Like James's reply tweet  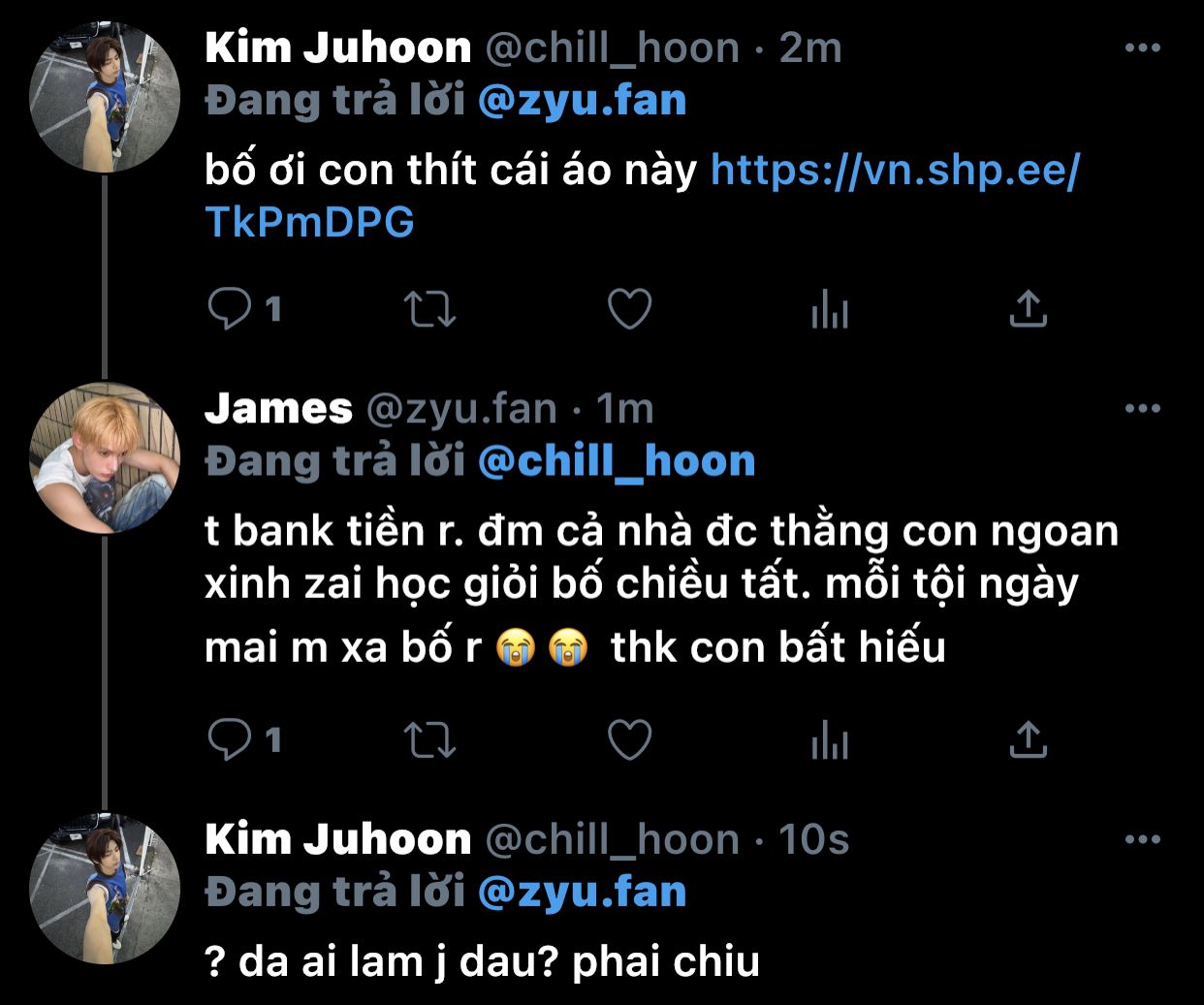pos(629,740)
